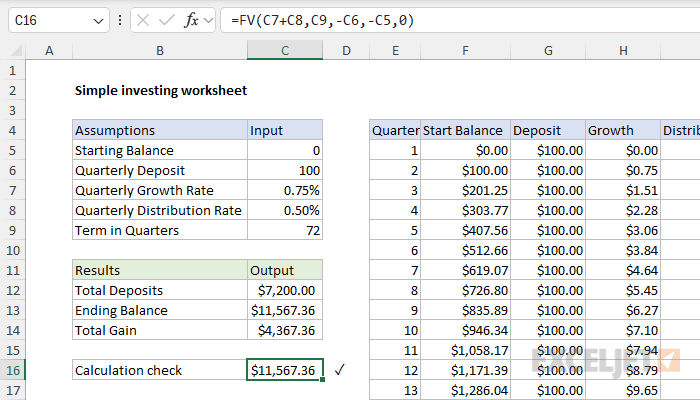Click the $7,200.00 total deposits cell
The image size is (700, 400).
pos(285,291)
